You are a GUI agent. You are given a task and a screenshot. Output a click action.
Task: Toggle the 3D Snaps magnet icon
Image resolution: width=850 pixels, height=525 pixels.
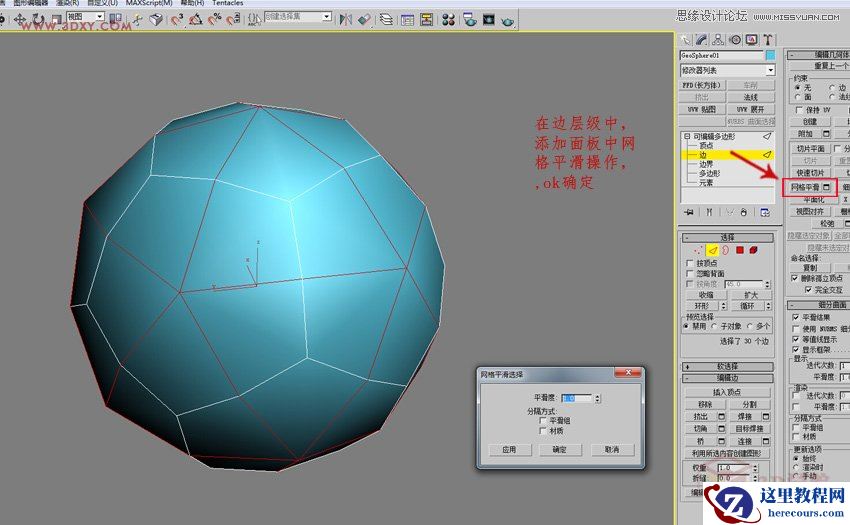click(177, 20)
